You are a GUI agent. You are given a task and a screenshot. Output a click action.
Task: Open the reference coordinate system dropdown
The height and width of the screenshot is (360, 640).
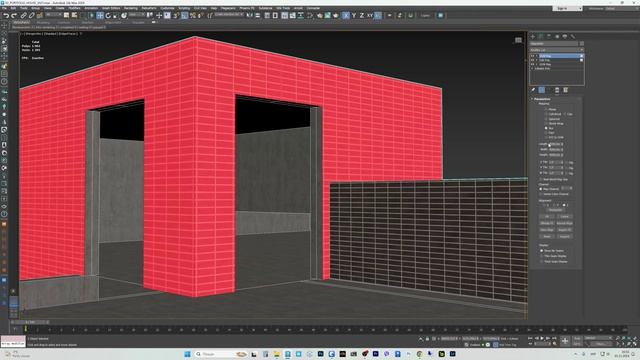(137, 15)
